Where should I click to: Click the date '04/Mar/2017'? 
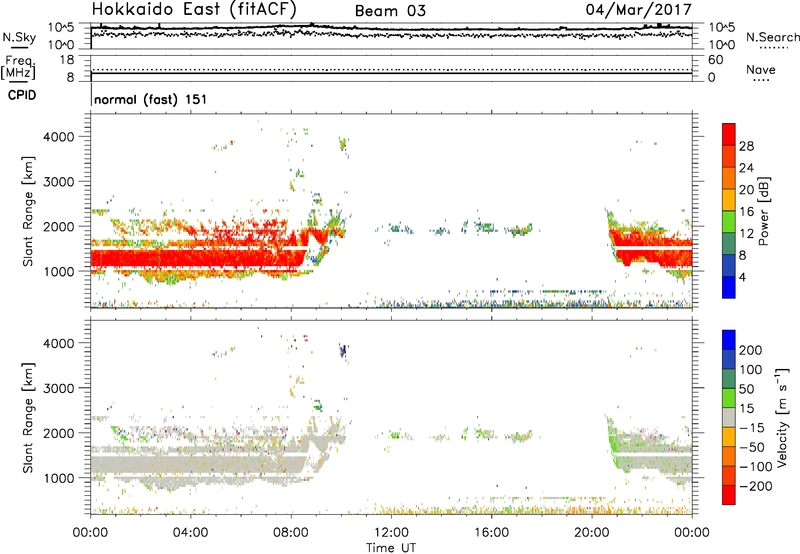(638, 10)
